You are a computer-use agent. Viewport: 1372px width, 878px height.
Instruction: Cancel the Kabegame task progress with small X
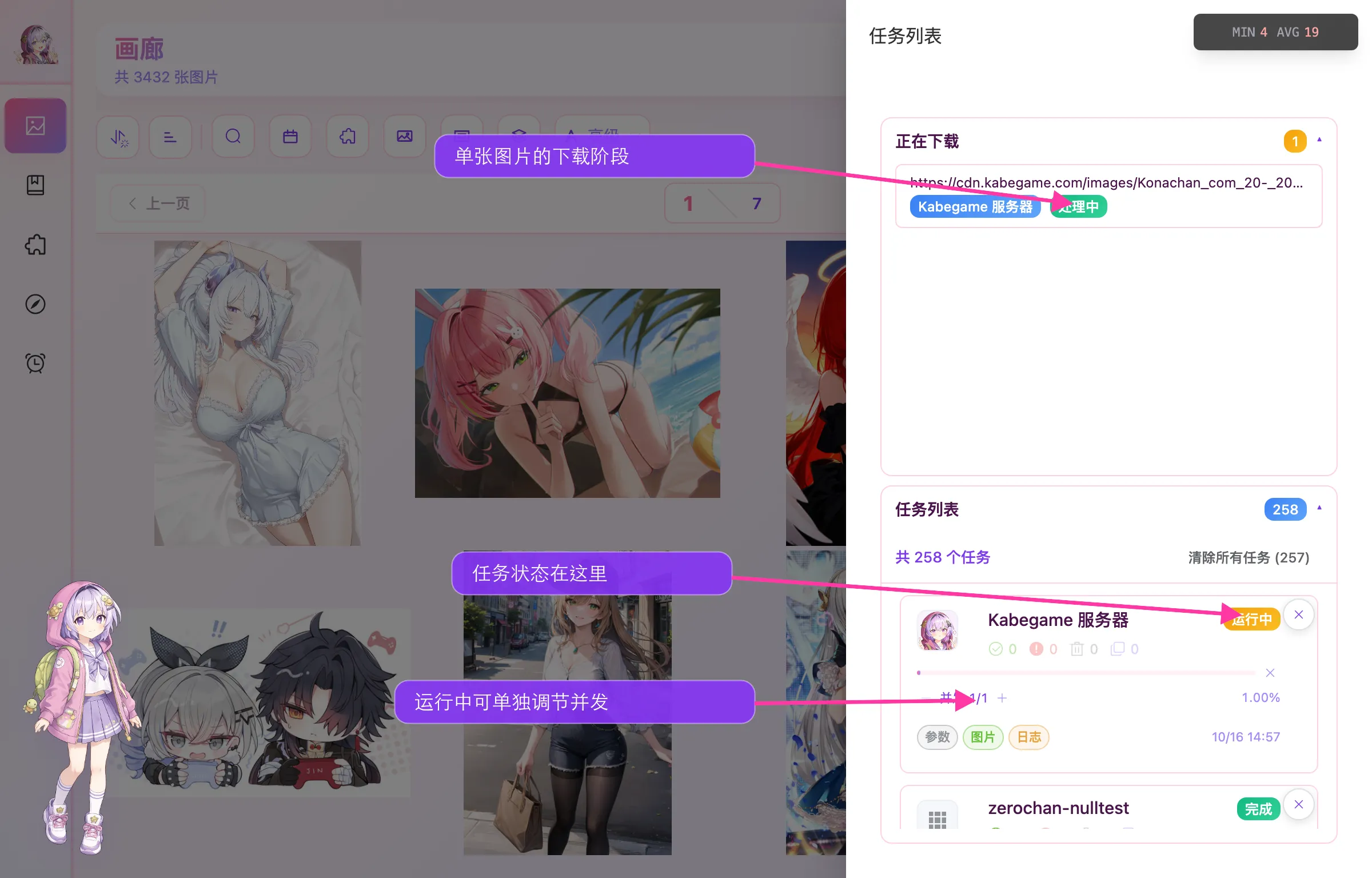tap(1270, 673)
